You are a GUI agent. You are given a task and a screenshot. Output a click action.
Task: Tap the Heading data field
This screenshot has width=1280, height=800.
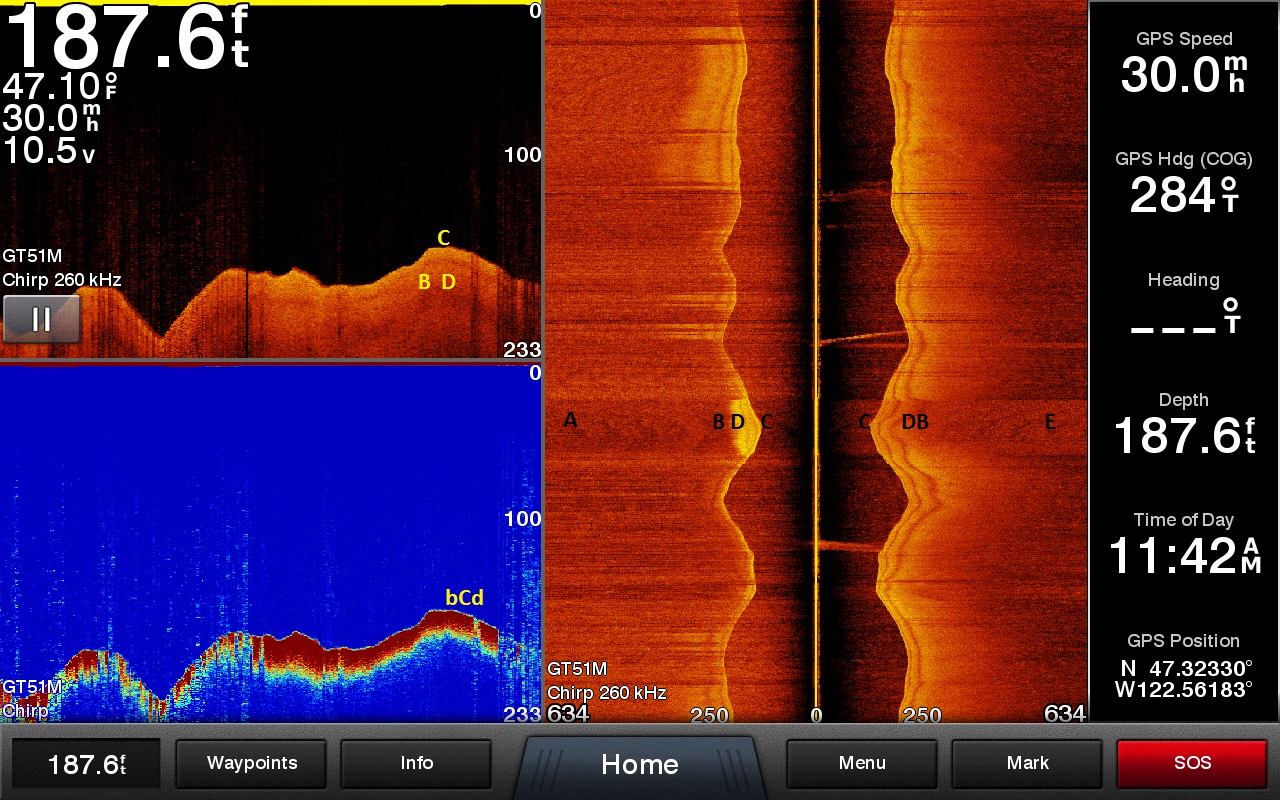[x=1184, y=305]
